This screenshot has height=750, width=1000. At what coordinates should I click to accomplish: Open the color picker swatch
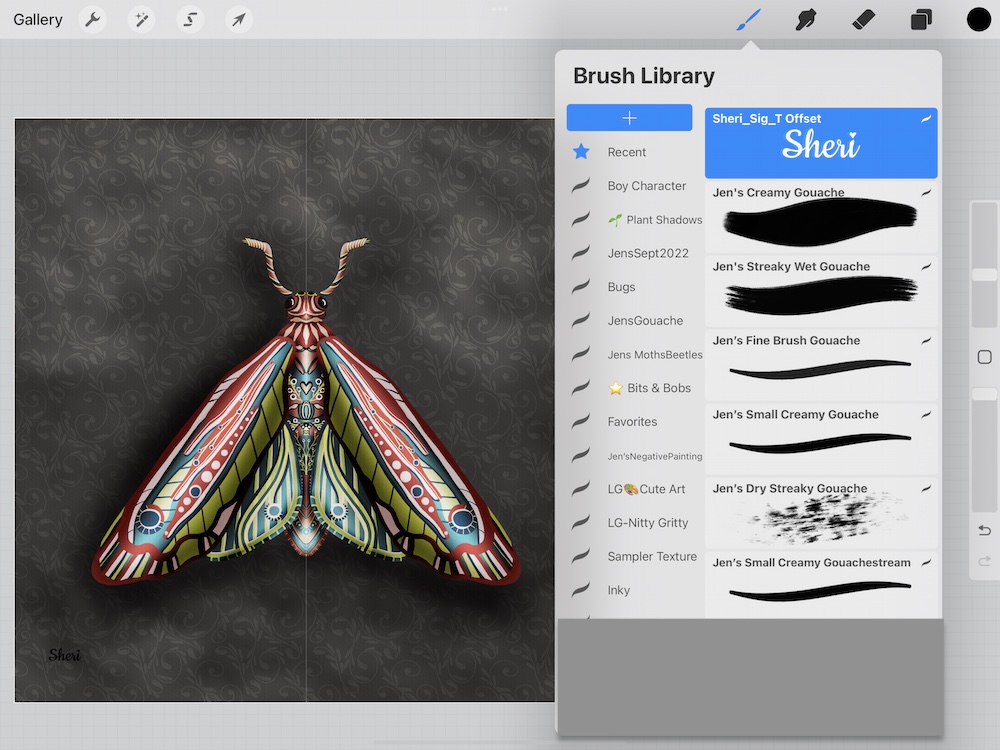click(978, 19)
